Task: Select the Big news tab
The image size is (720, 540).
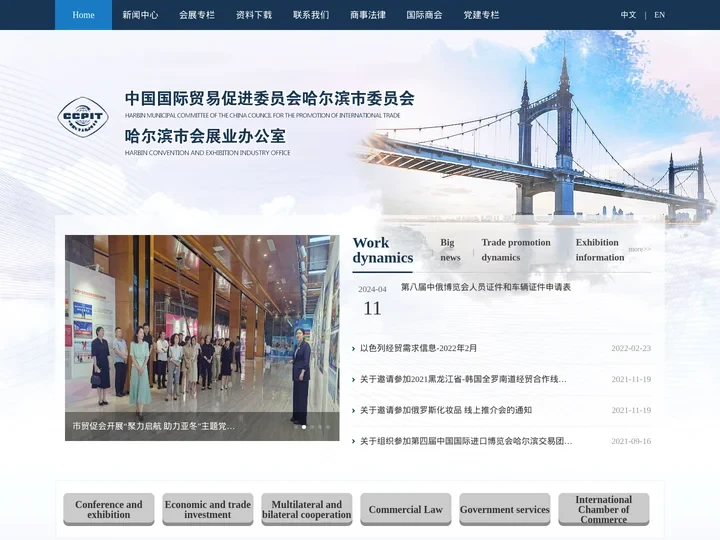Action: click(x=450, y=250)
